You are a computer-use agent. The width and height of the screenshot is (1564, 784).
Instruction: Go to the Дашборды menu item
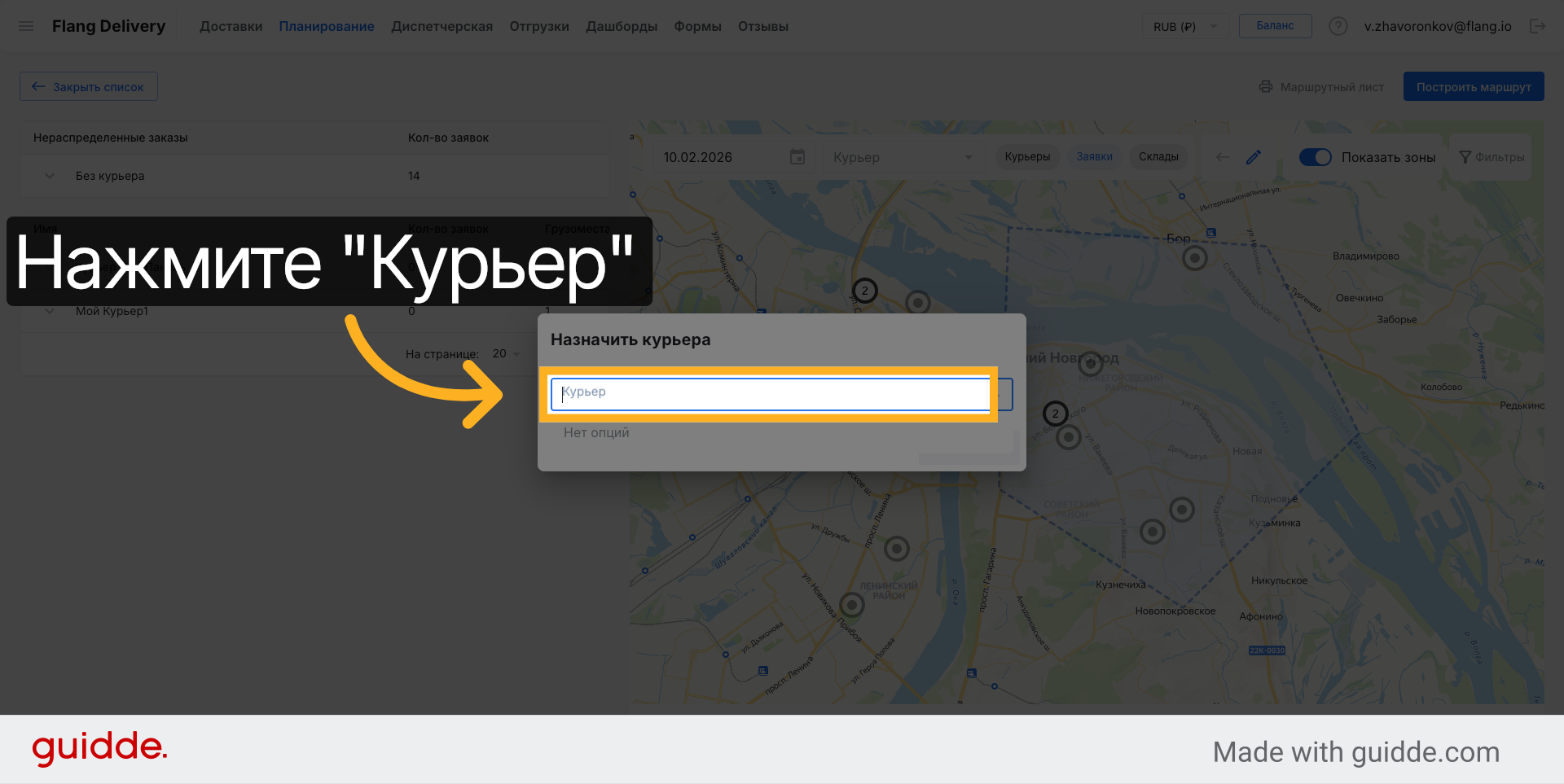622,27
